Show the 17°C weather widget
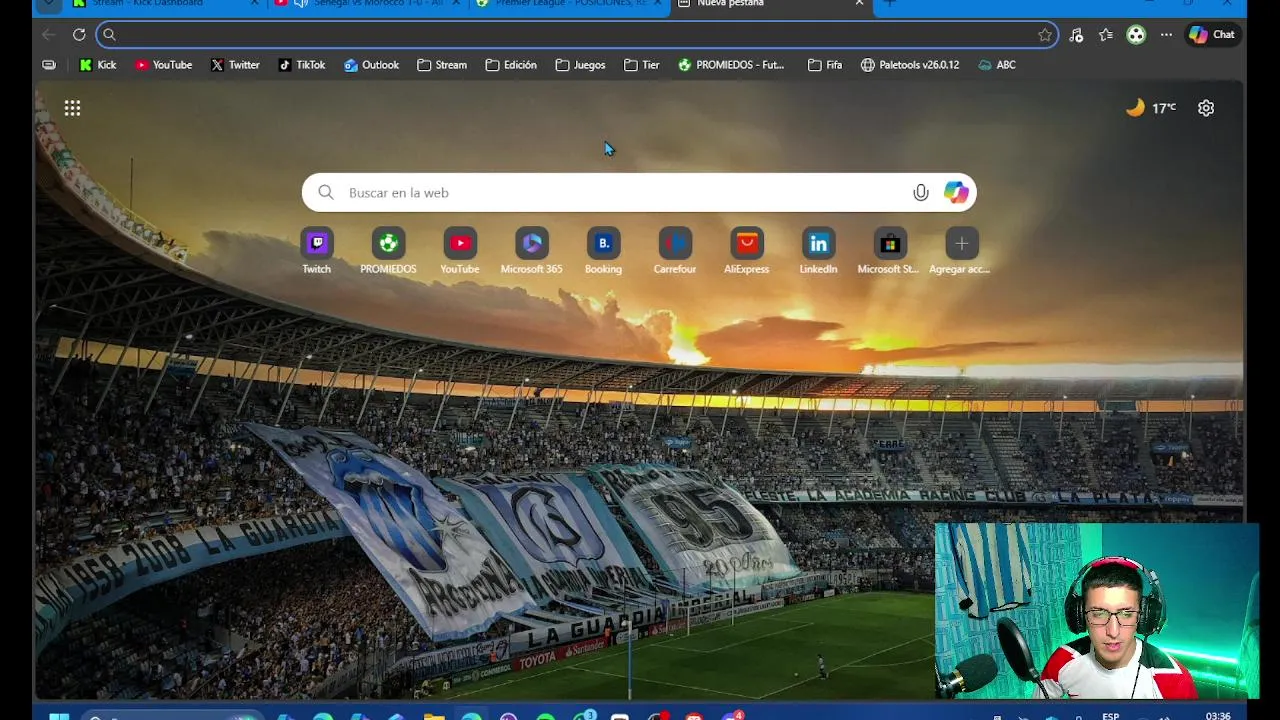Viewport: 1280px width, 720px height. coord(1151,108)
